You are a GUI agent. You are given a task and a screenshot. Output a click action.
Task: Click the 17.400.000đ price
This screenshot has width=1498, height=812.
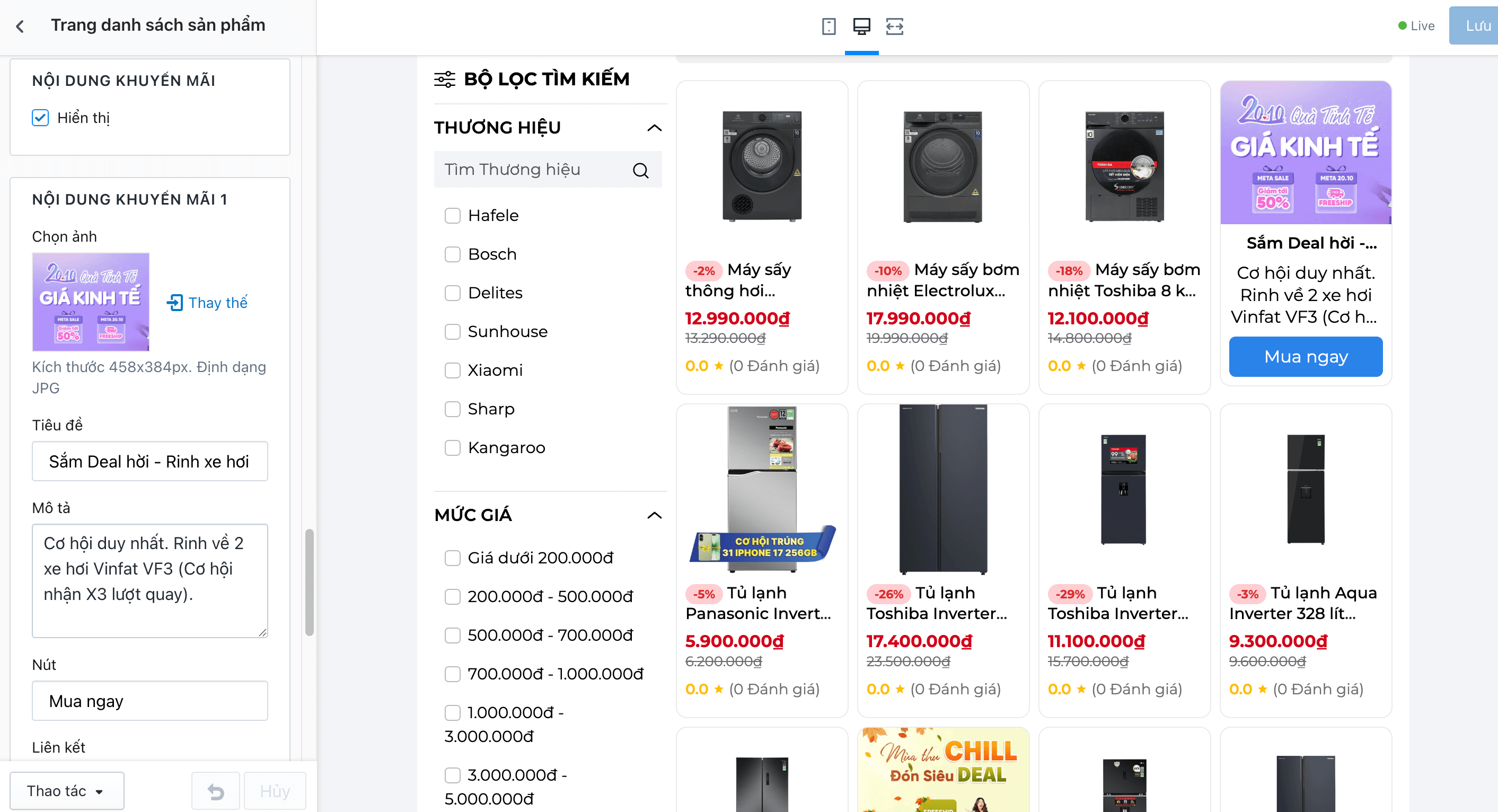click(919, 641)
